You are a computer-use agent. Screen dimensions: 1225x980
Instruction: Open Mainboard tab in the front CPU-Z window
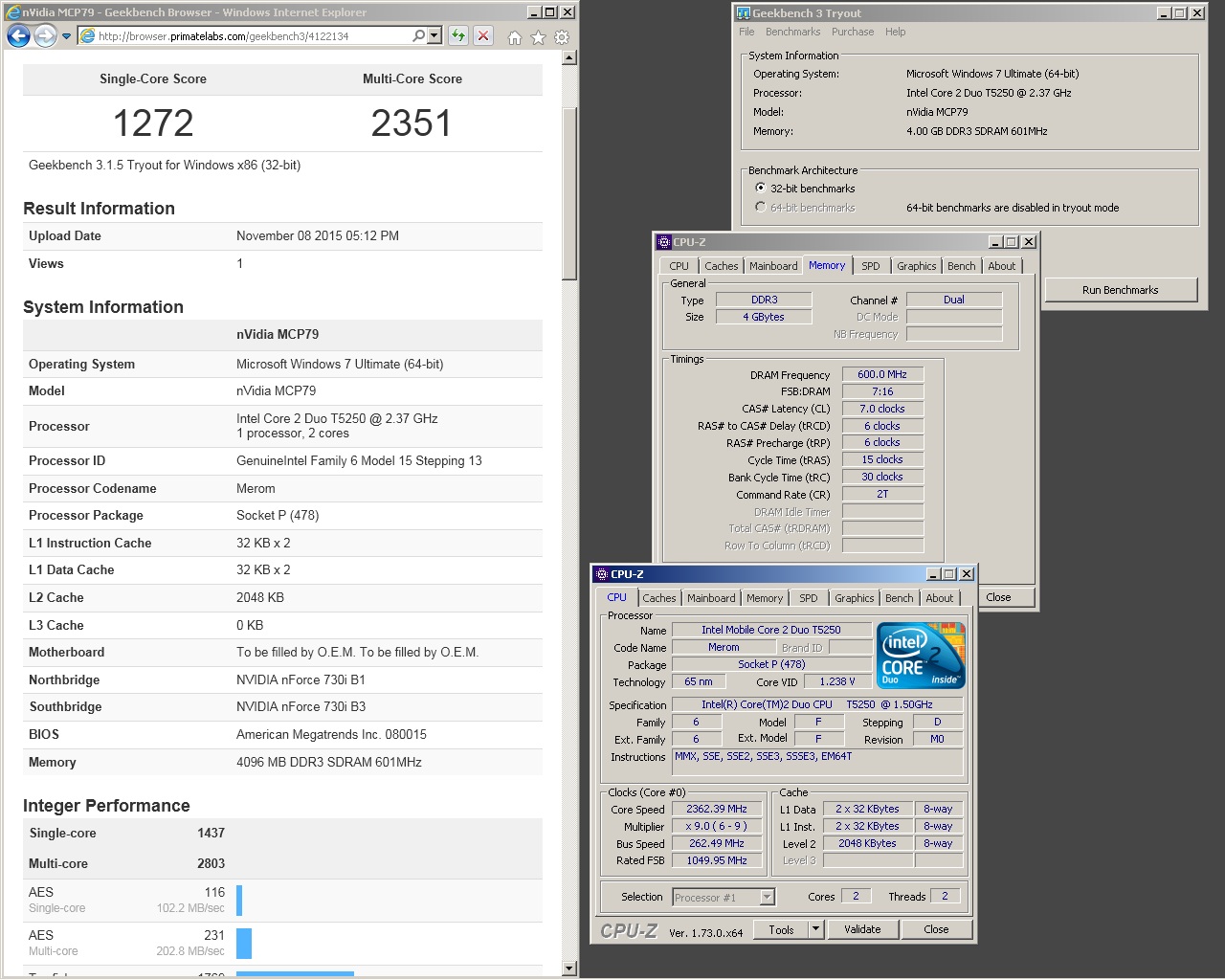[711, 598]
